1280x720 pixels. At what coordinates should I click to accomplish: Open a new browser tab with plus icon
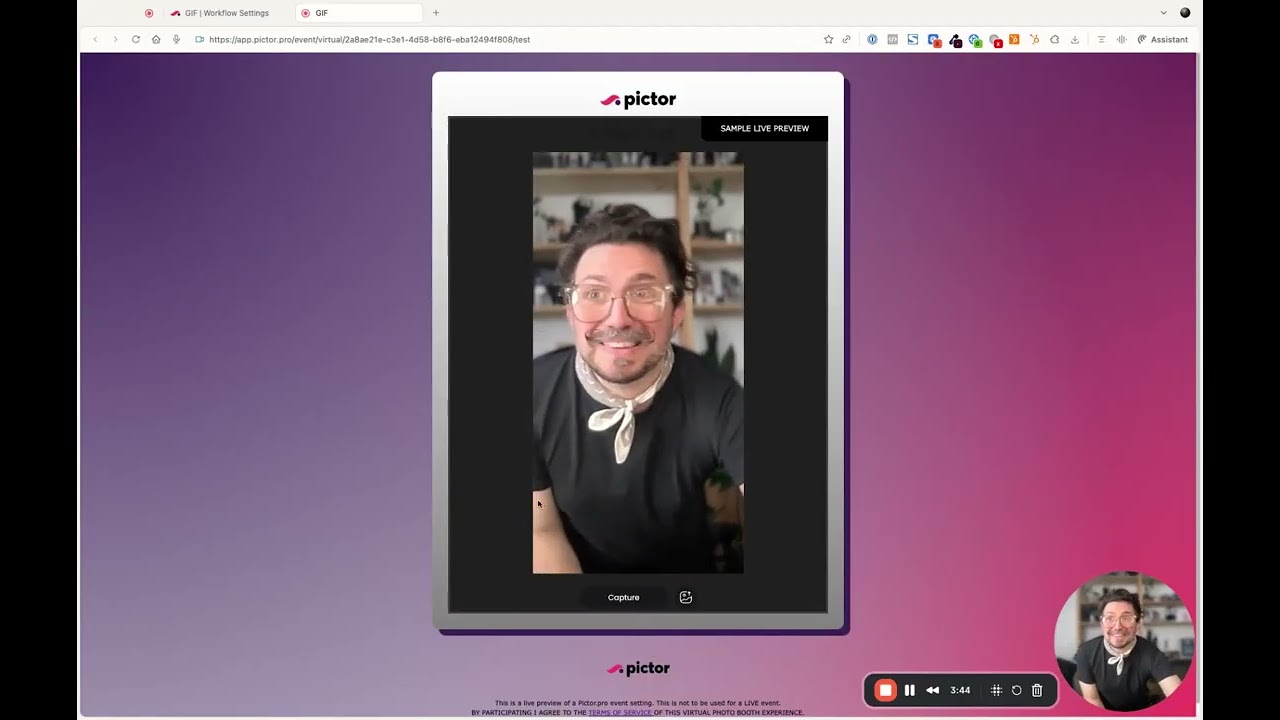[x=436, y=13]
